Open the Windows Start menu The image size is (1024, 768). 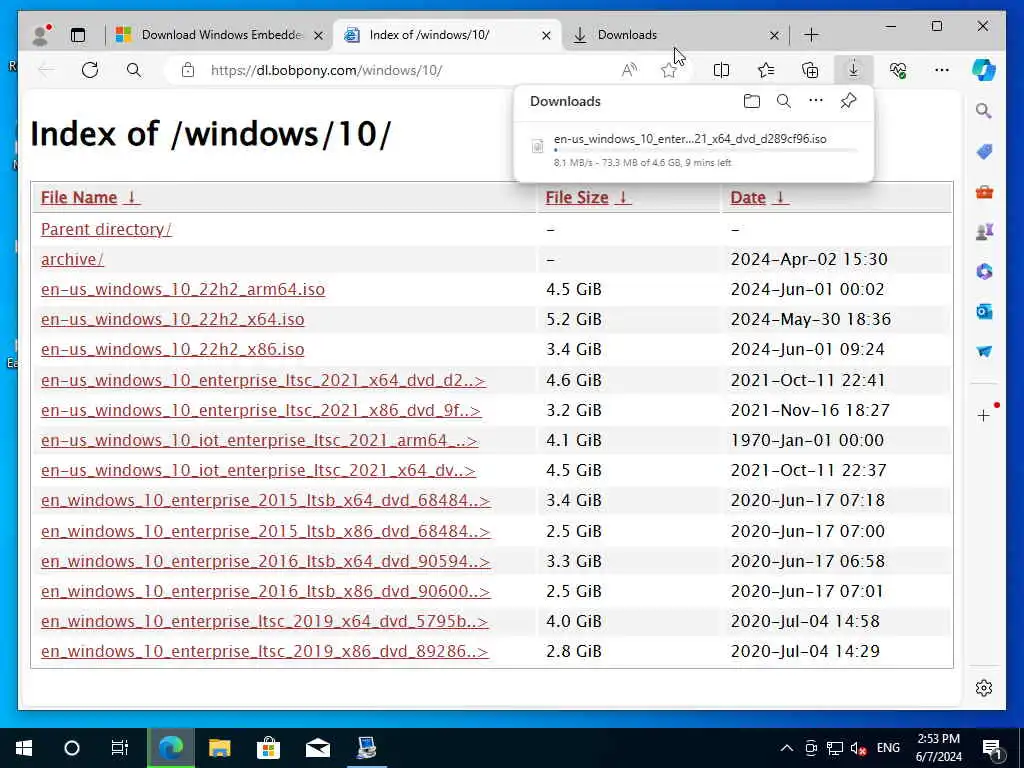24,748
